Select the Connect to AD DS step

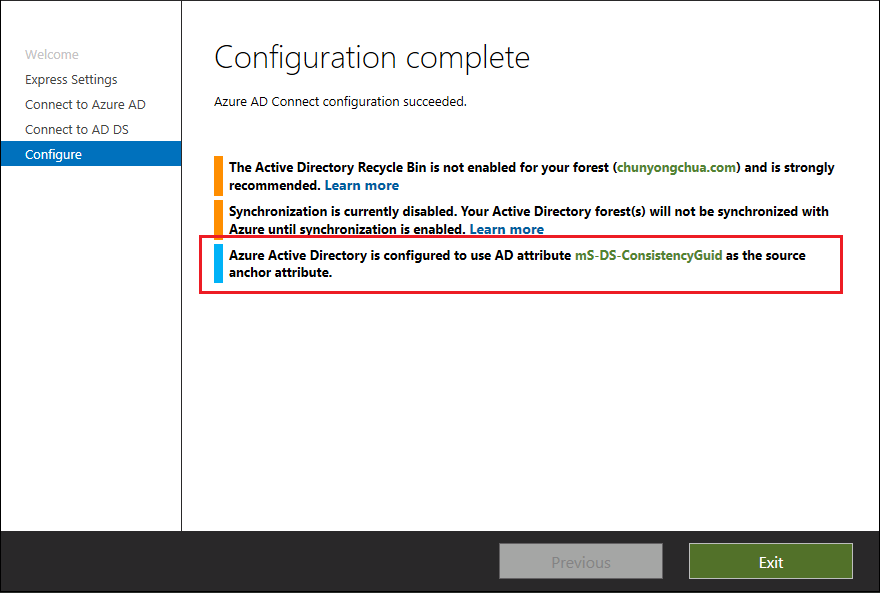(78, 129)
